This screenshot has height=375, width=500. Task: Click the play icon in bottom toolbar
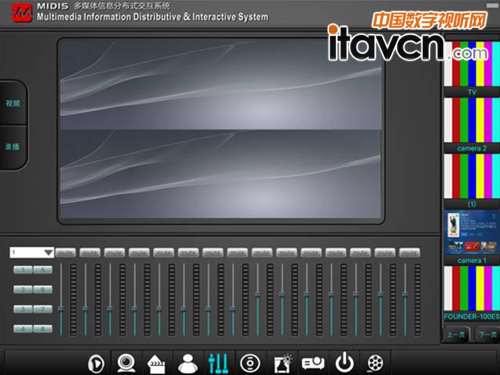point(96,363)
